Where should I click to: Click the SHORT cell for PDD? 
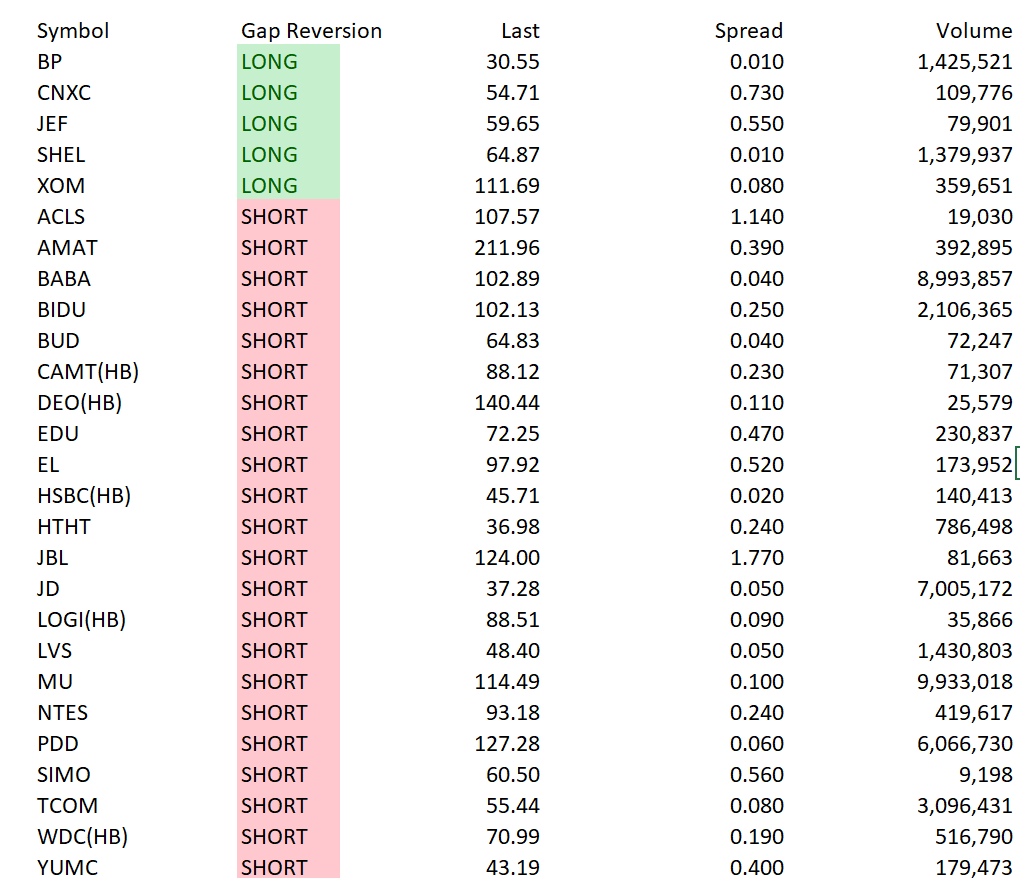[288, 743]
